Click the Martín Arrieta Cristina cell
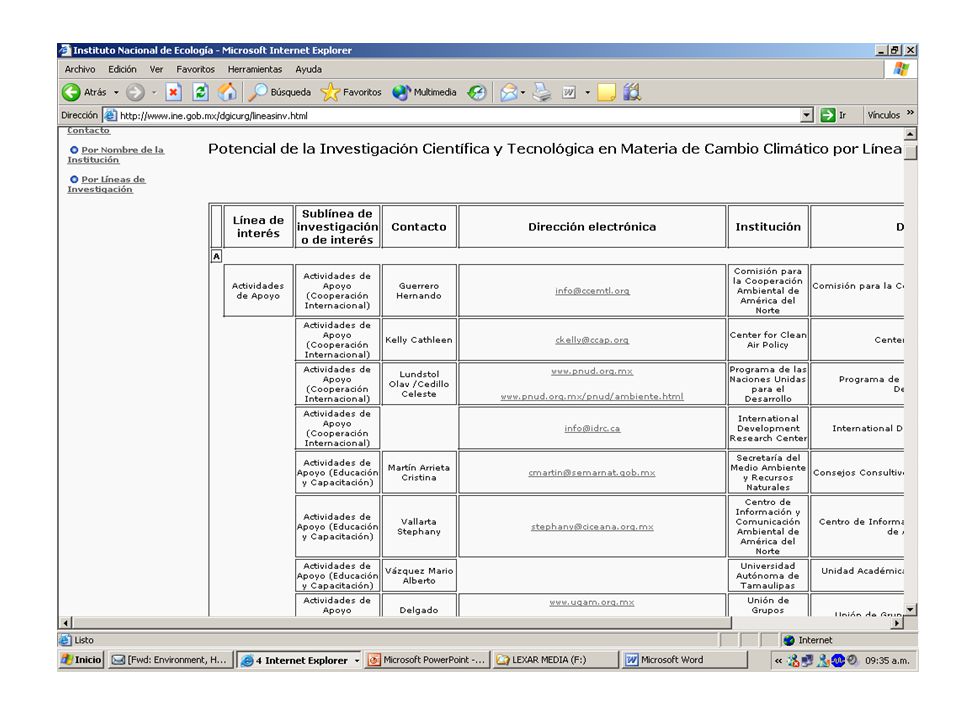This screenshot has width=960, height=720. tap(419, 472)
